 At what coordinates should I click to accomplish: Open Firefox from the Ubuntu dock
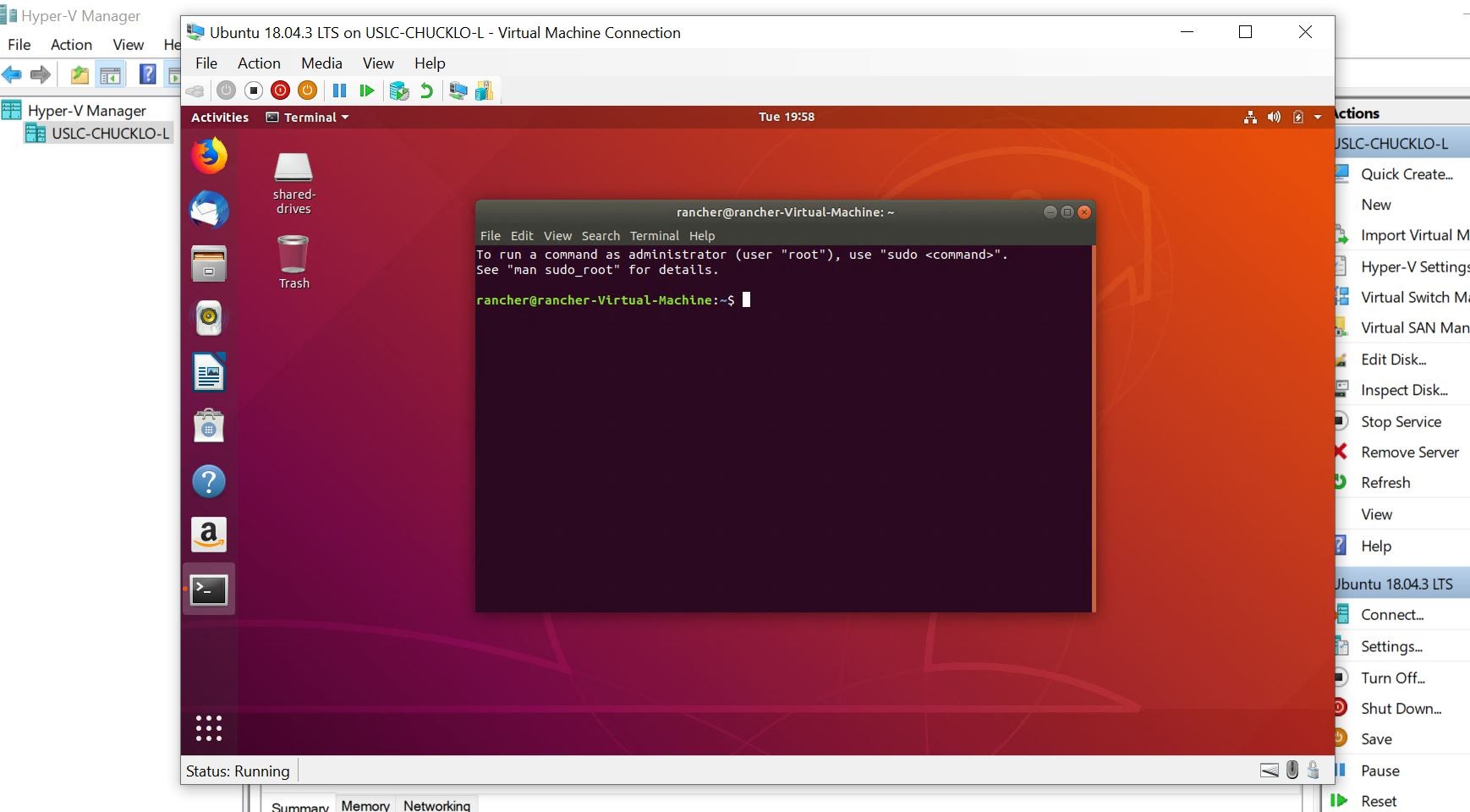209,156
